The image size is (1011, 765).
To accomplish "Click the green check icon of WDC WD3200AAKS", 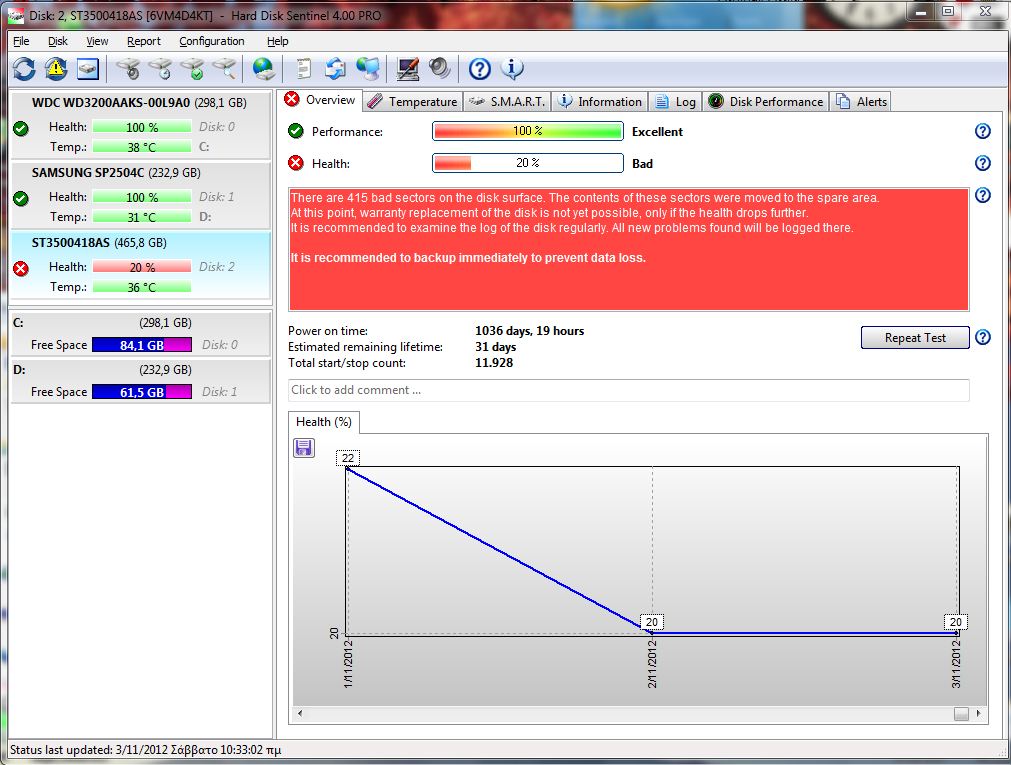I will [x=21, y=128].
